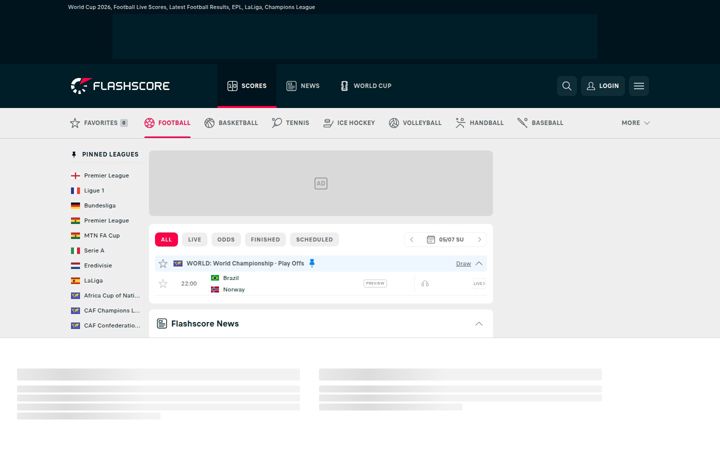720x450 pixels.
Task: Open the FAVORITES section
Action: pos(99,123)
